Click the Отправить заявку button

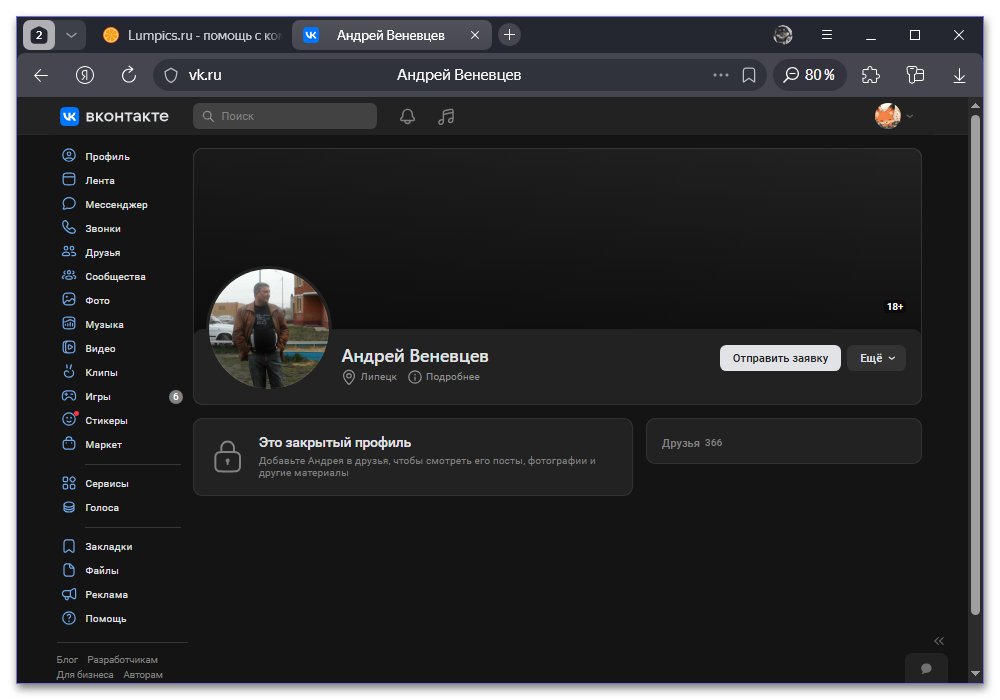[x=780, y=358]
